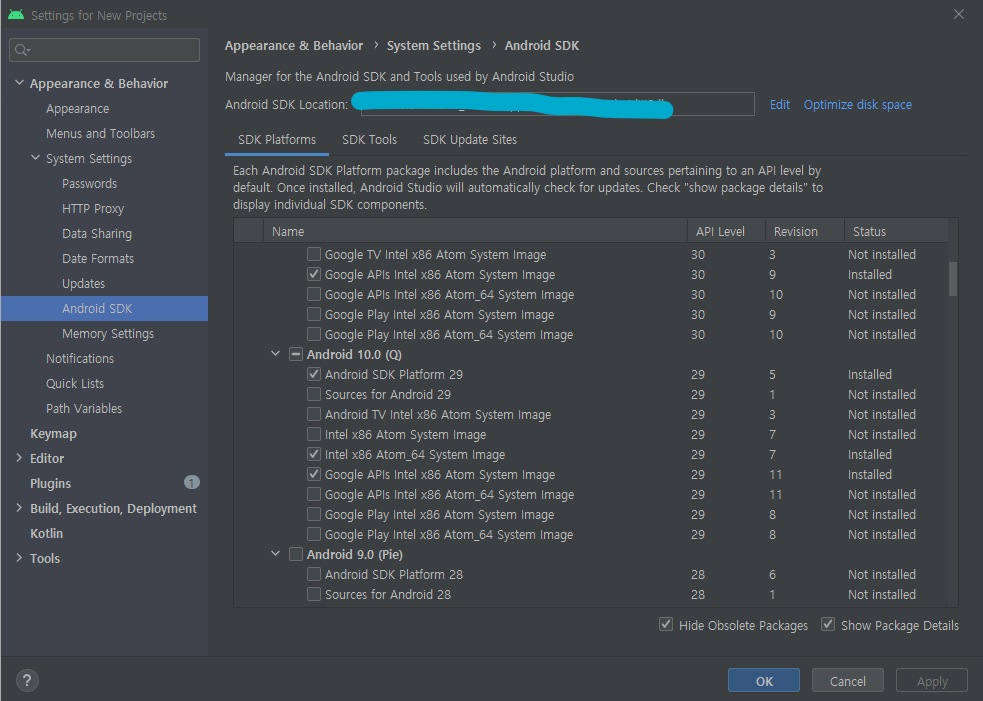
Task: Toggle Show Package Details checkbox
Action: pyautogui.click(x=828, y=625)
